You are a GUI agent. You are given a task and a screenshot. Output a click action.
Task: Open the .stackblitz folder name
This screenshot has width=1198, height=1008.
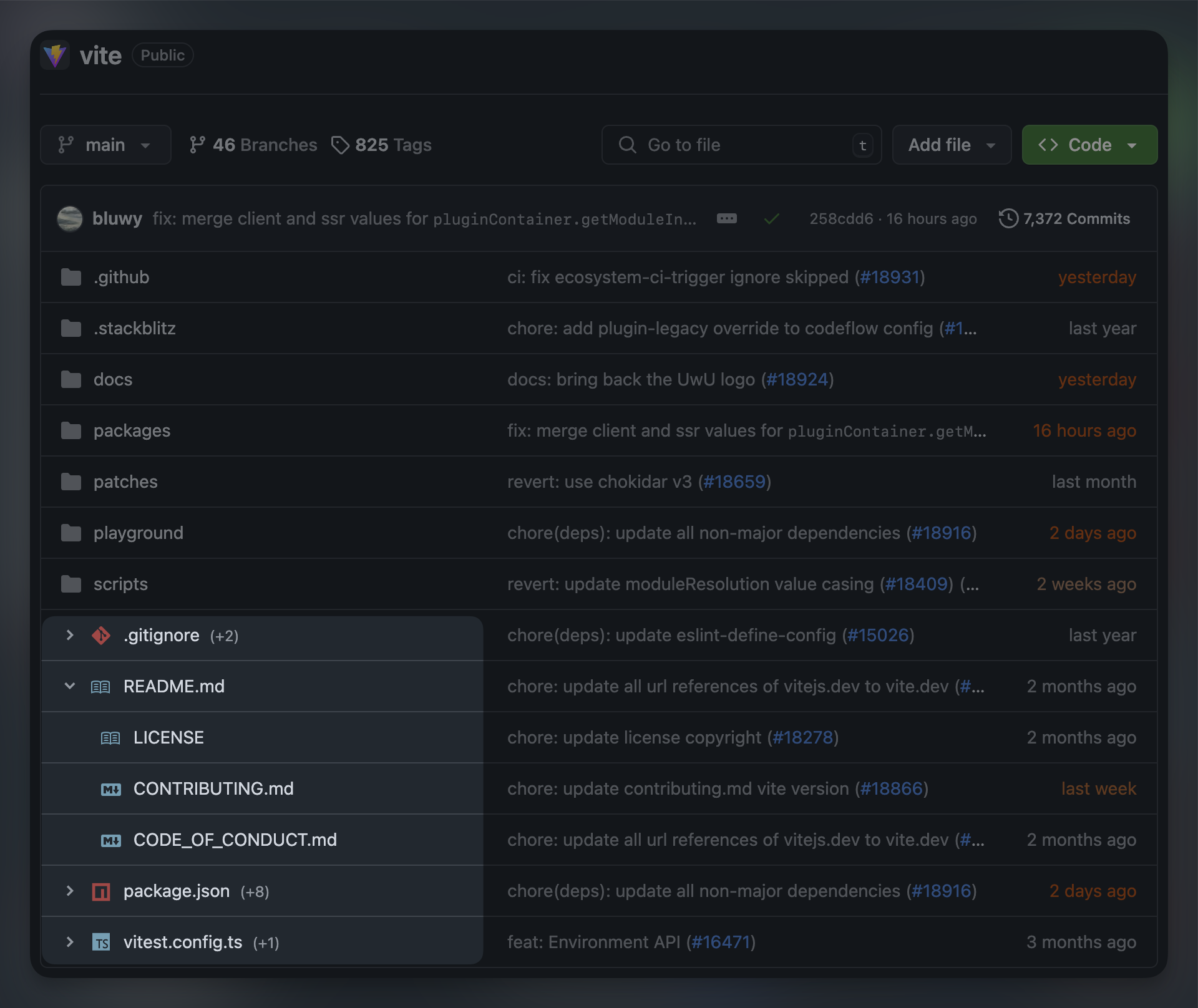pos(135,328)
